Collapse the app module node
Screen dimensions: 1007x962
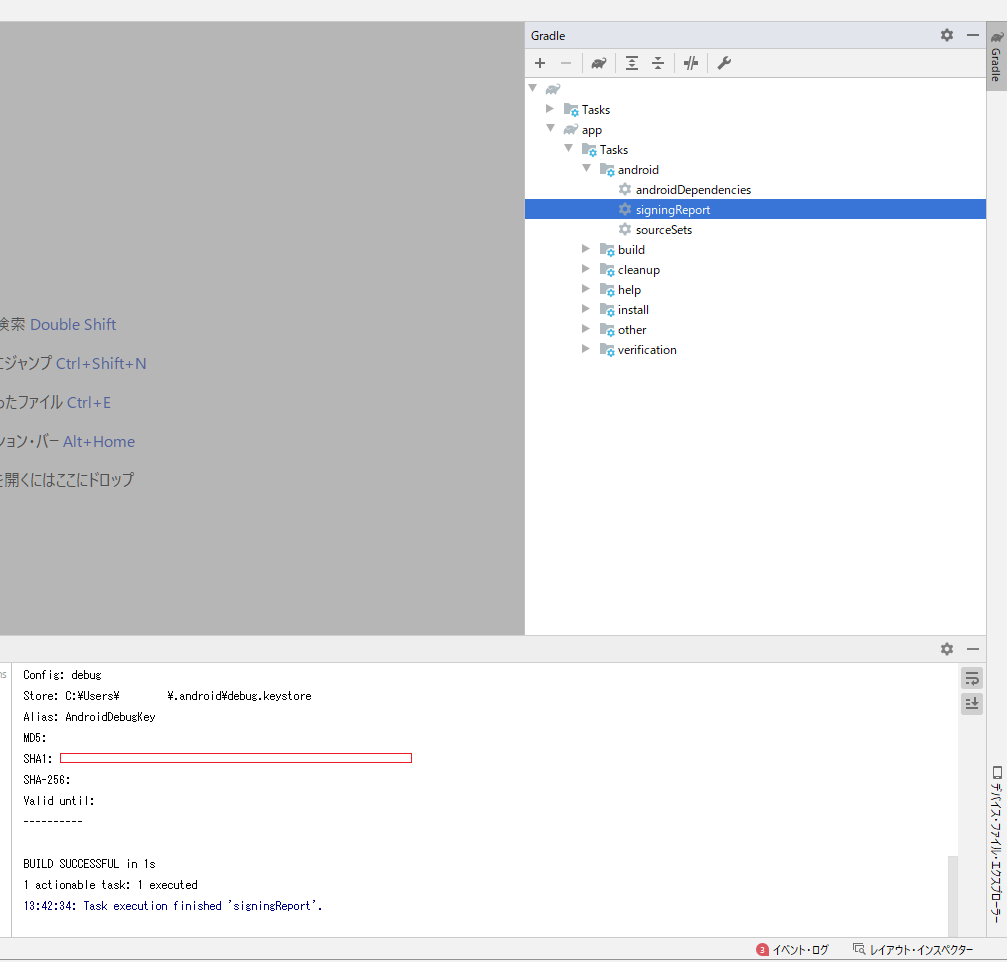coord(550,128)
